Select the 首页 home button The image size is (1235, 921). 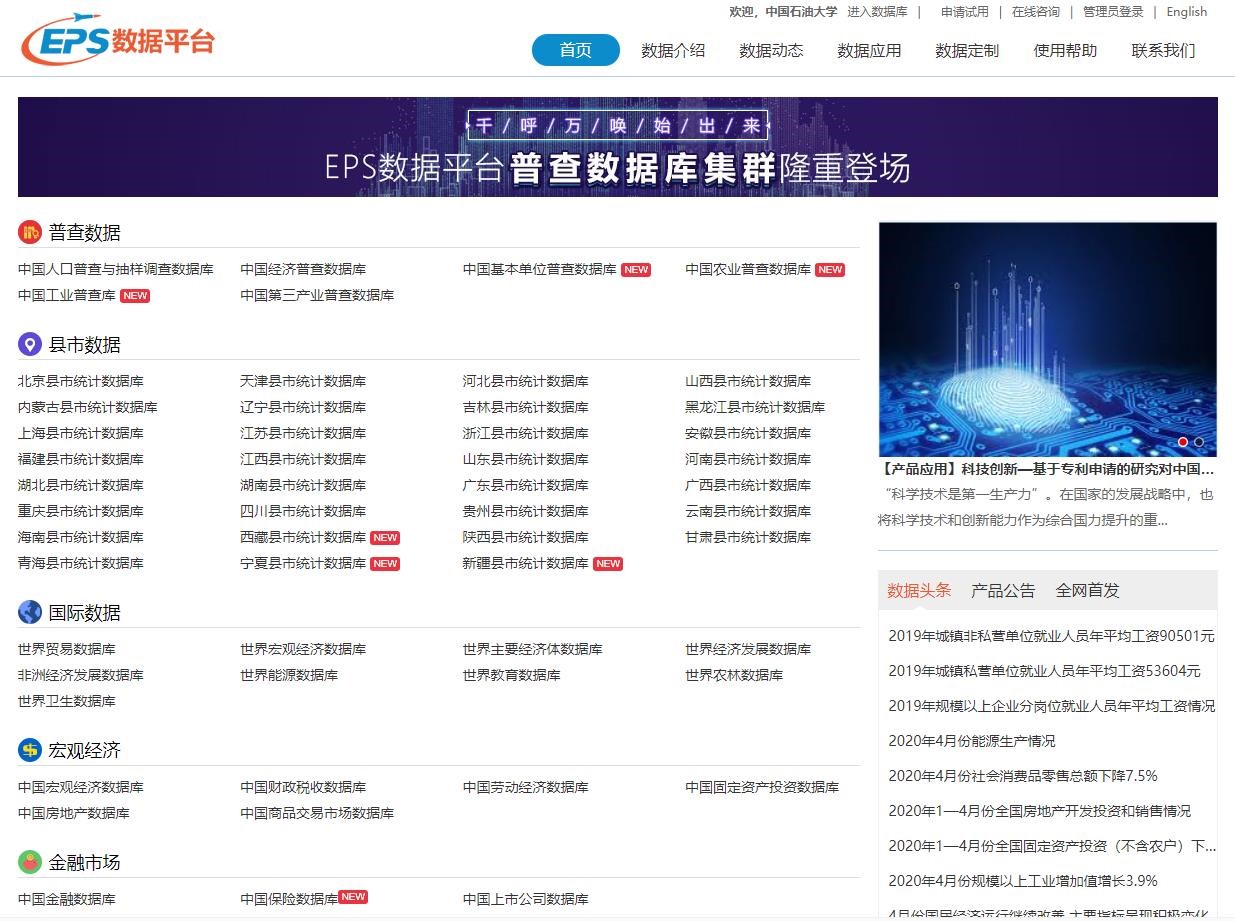point(575,50)
